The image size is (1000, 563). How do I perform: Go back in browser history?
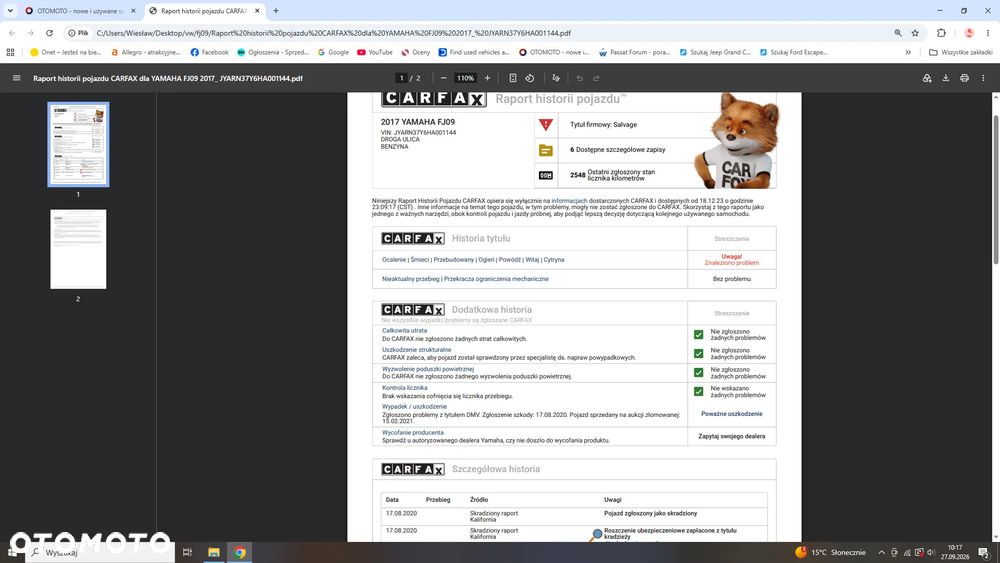12,33
